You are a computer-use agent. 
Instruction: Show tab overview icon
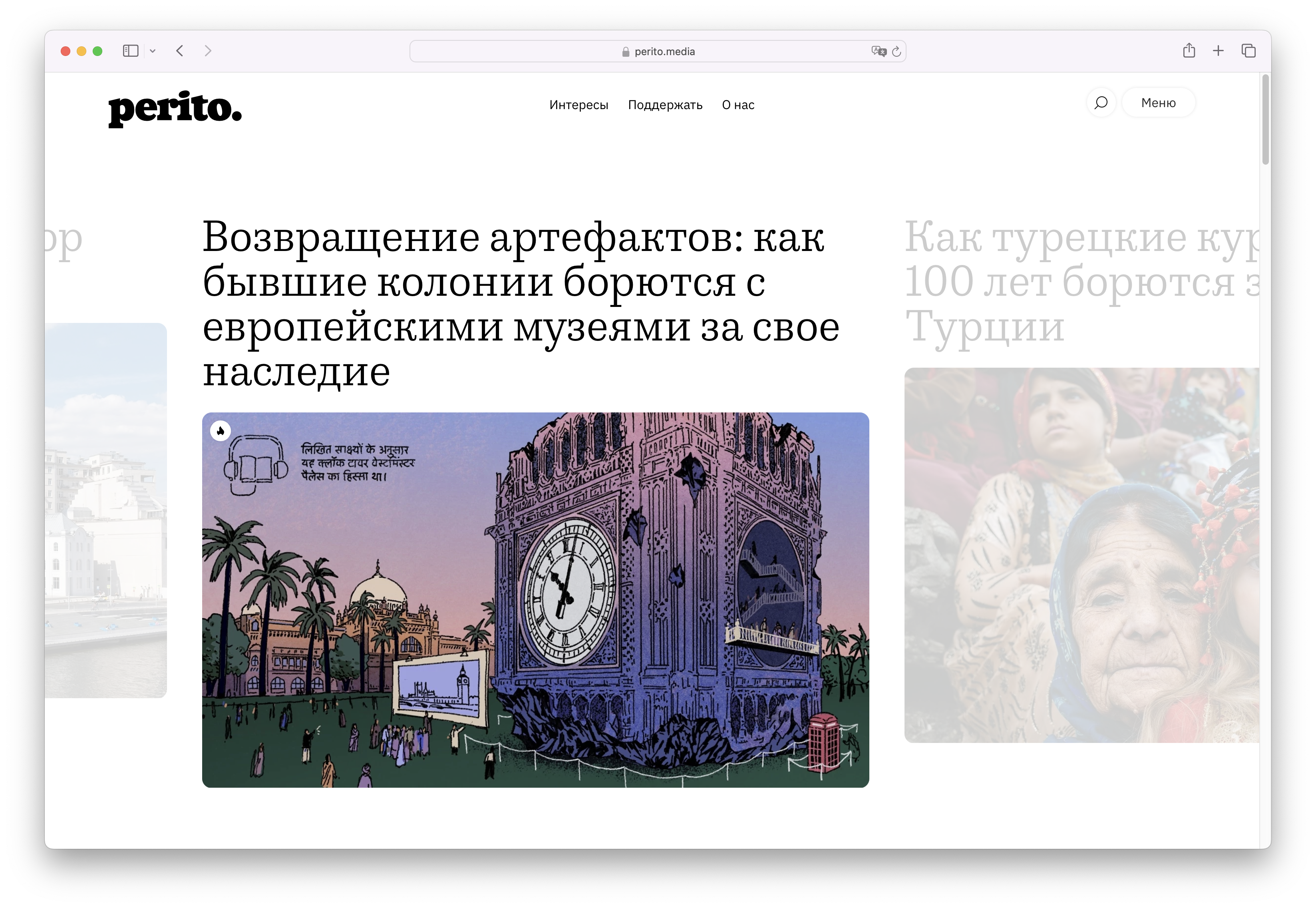[1248, 51]
